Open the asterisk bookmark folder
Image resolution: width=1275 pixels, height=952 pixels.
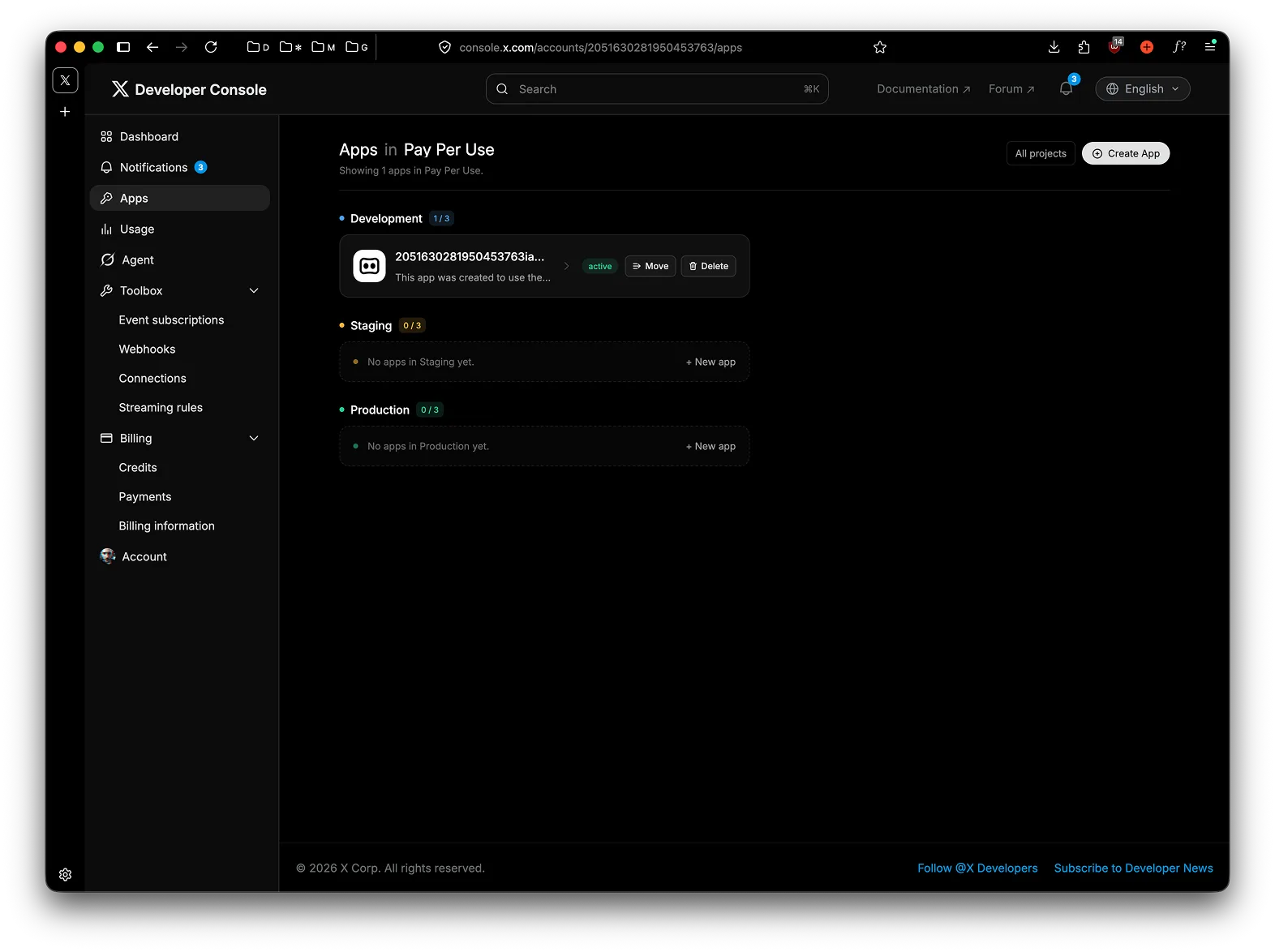(x=290, y=47)
